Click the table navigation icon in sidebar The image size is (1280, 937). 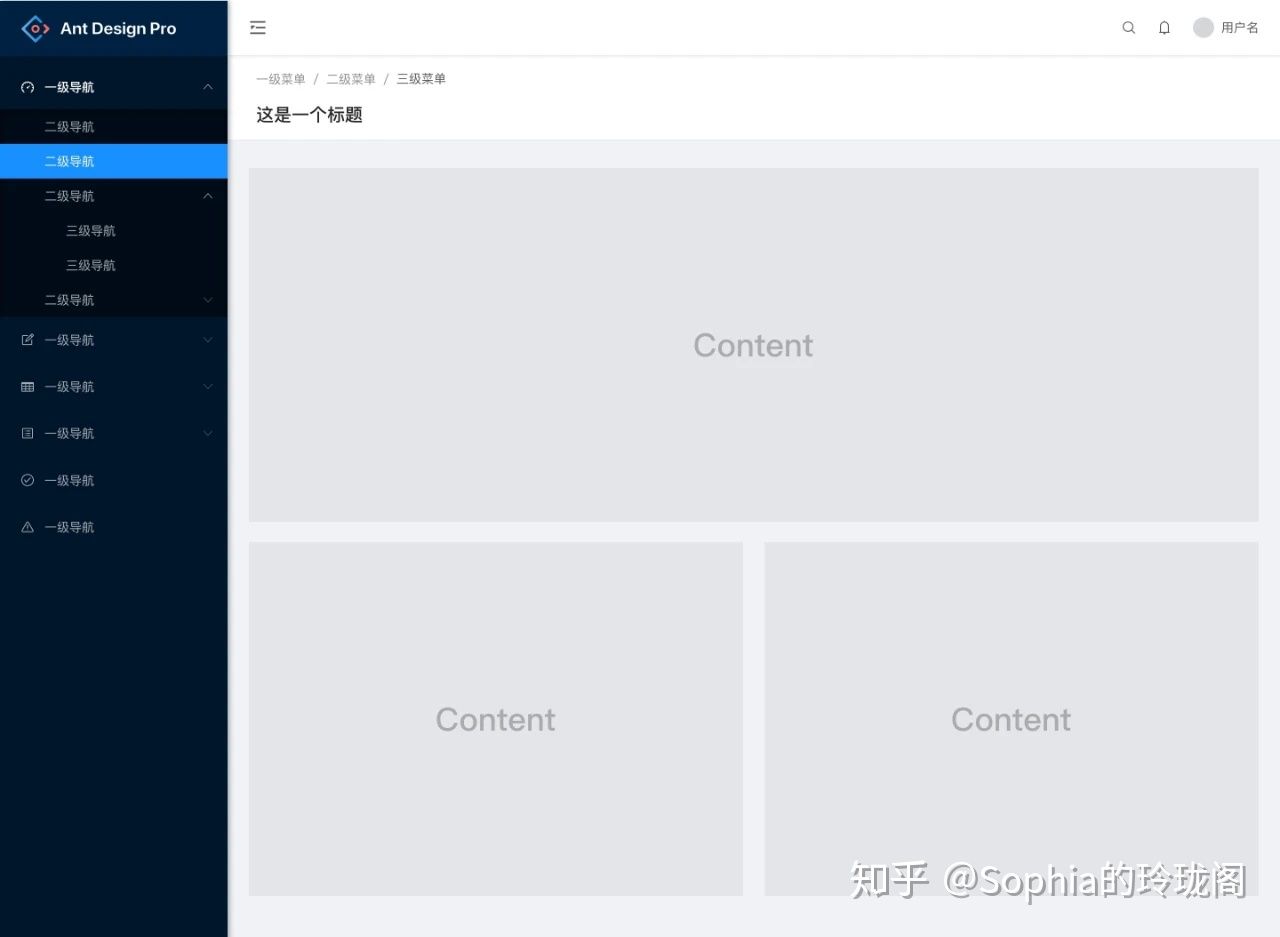(27, 387)
